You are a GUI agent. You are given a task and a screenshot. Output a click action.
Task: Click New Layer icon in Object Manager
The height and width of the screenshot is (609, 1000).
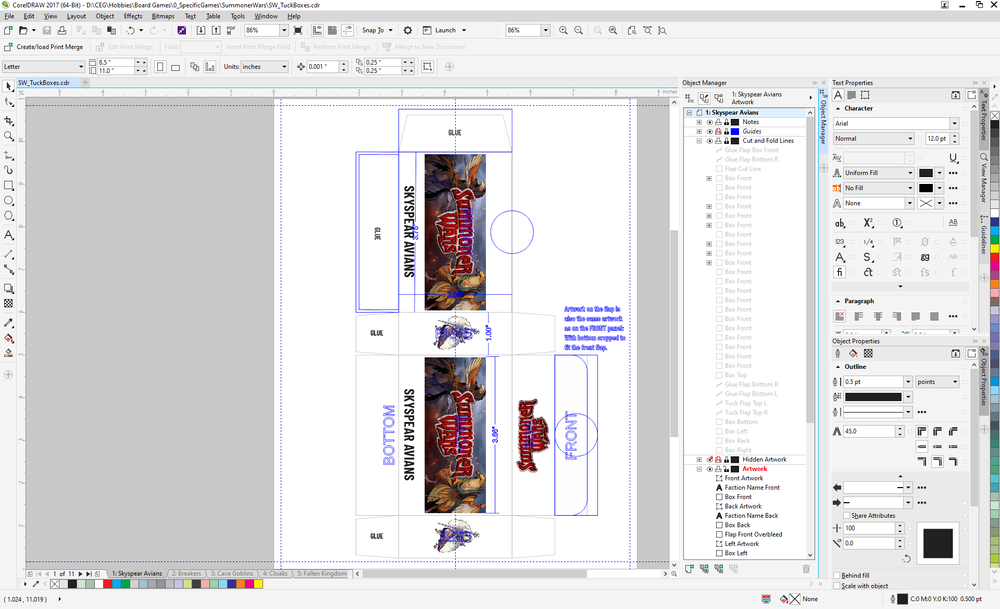(x=689, y=568)
